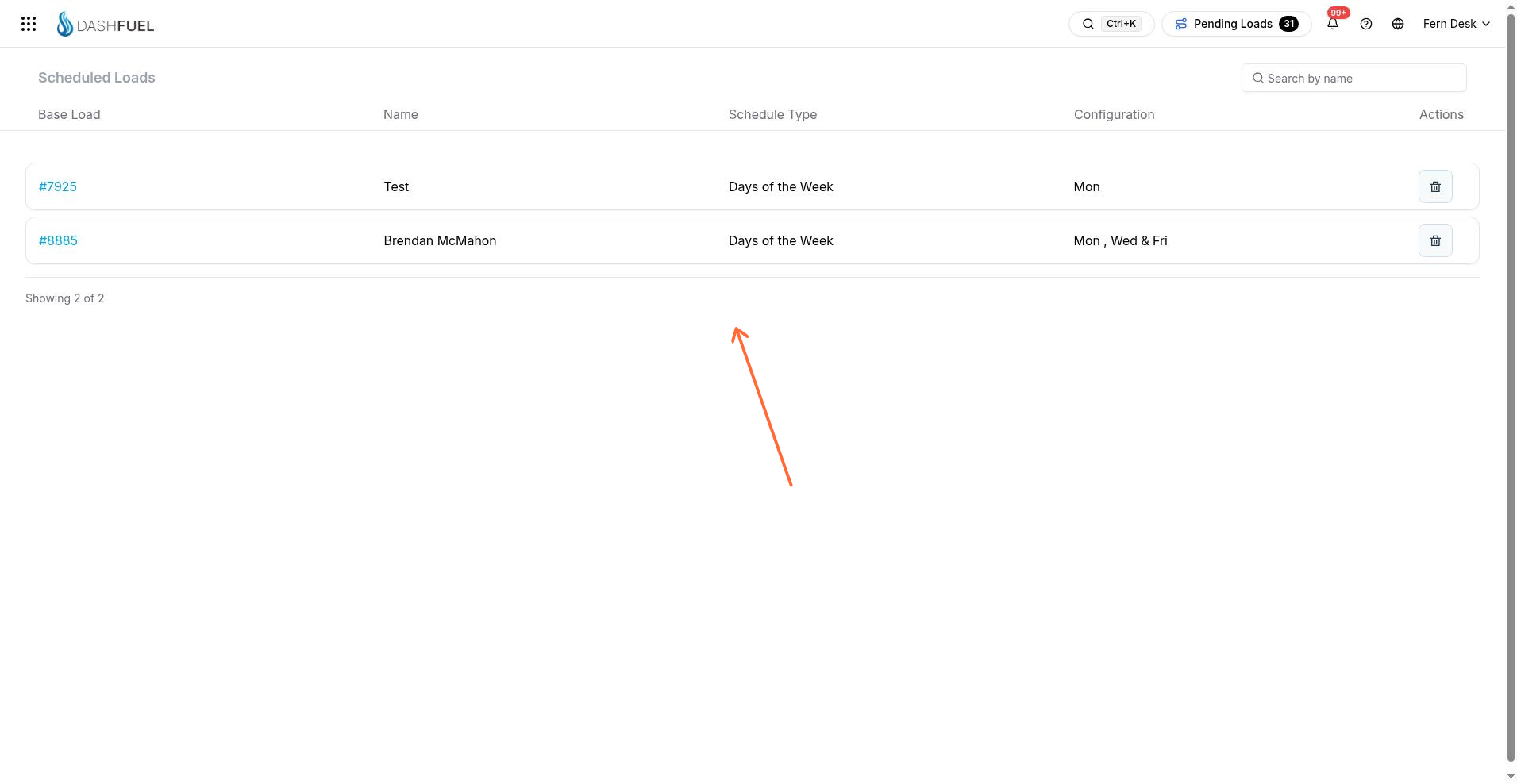Click the 'Showing 2 of 2' text
Viewport: 1517px width, 784px height.
pyautogui.click(x=64, y=298)
